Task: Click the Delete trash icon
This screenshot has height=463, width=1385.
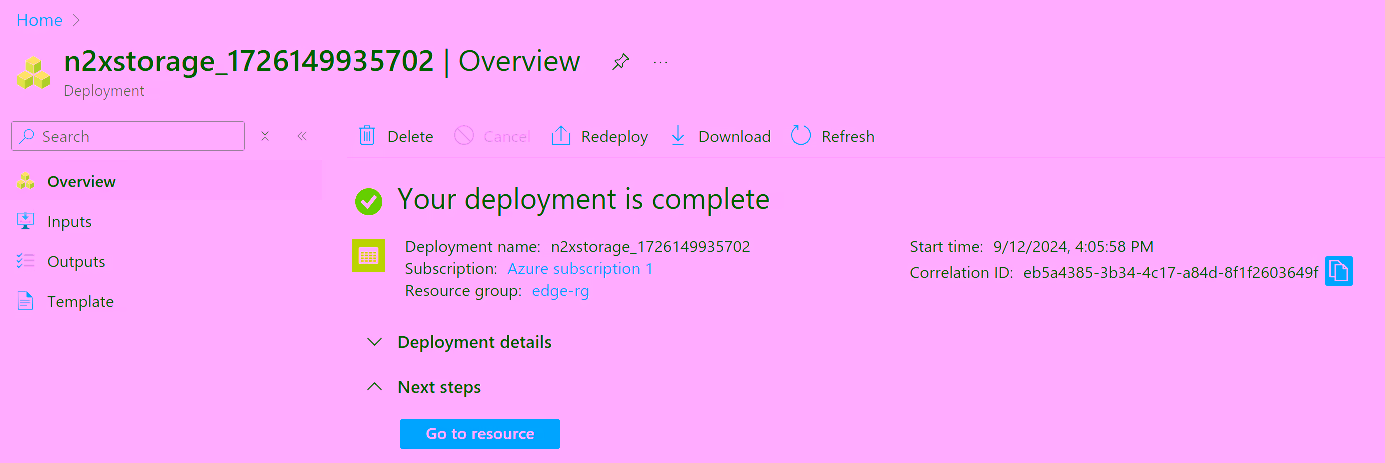Action: 367,136
